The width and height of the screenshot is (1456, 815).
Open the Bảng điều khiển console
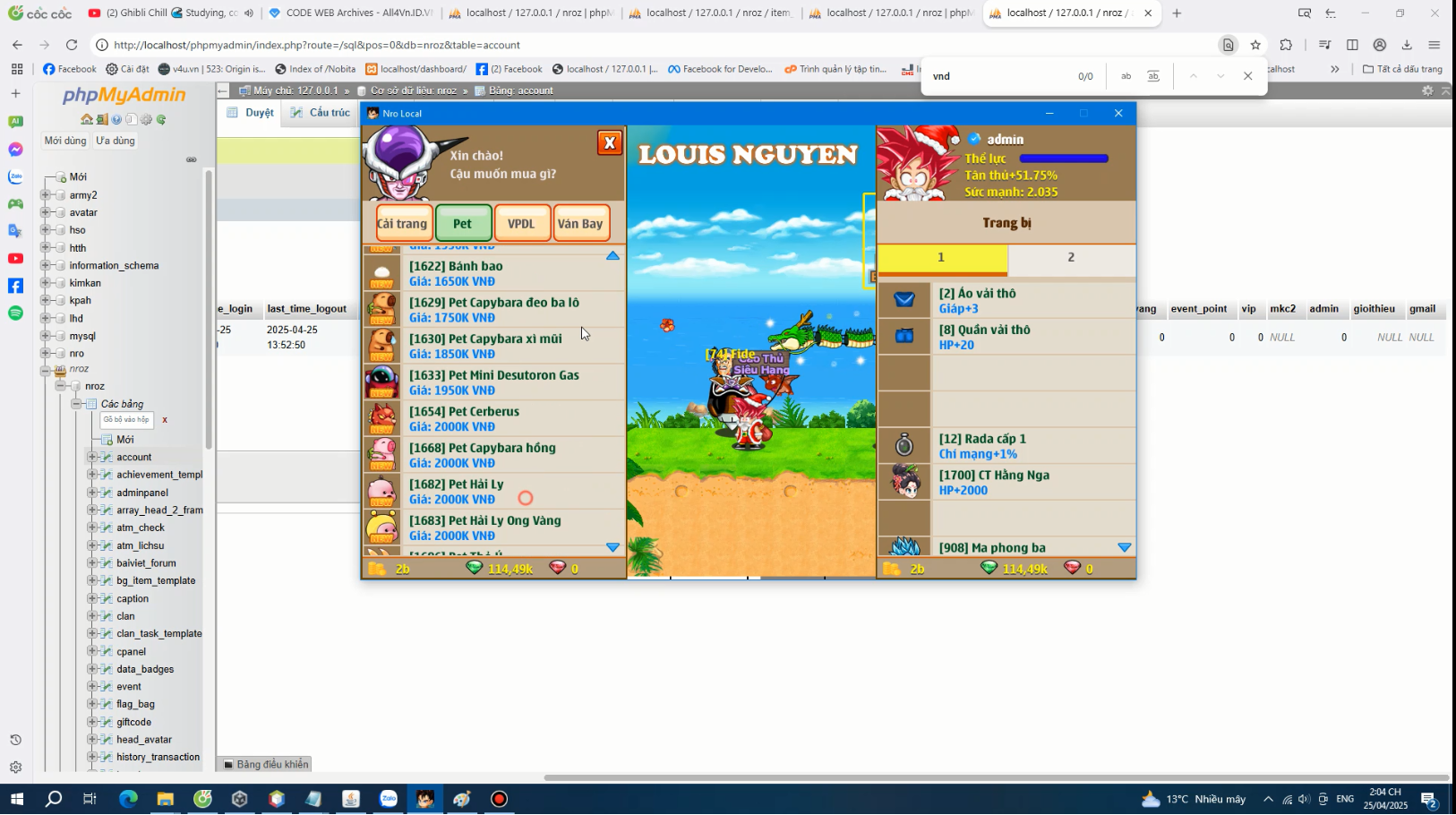(x=265, y=764)
